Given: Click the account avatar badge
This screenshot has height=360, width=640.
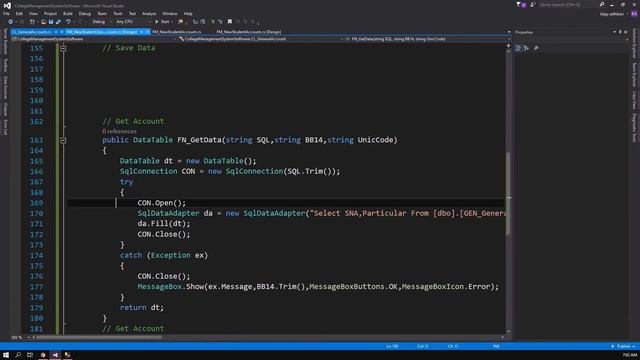Looking at the screenshot, I should 634,14.
